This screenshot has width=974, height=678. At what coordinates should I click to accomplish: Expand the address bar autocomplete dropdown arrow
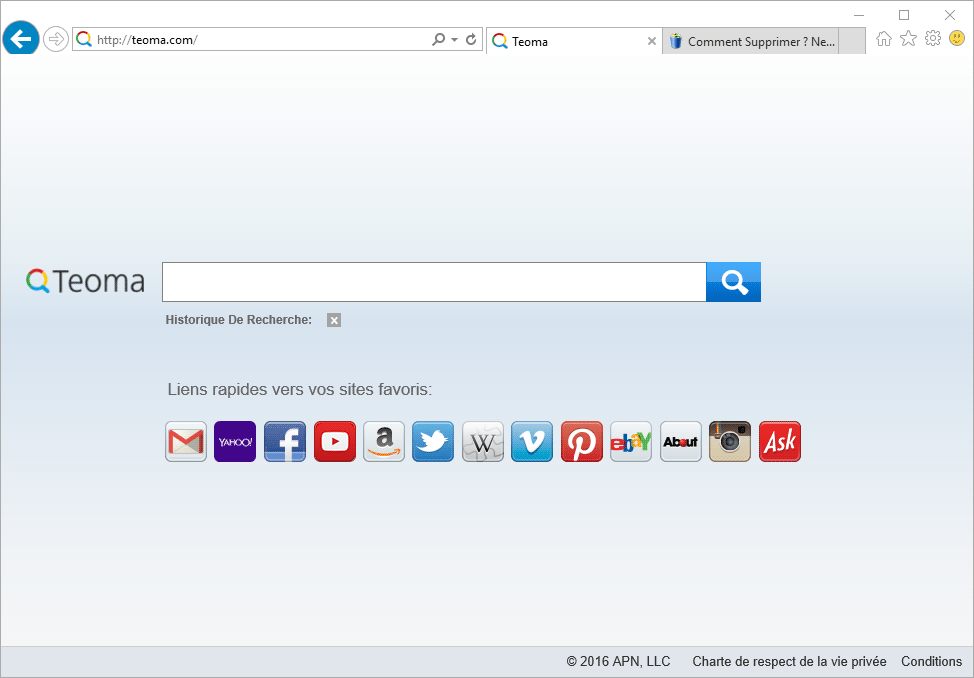455,40
